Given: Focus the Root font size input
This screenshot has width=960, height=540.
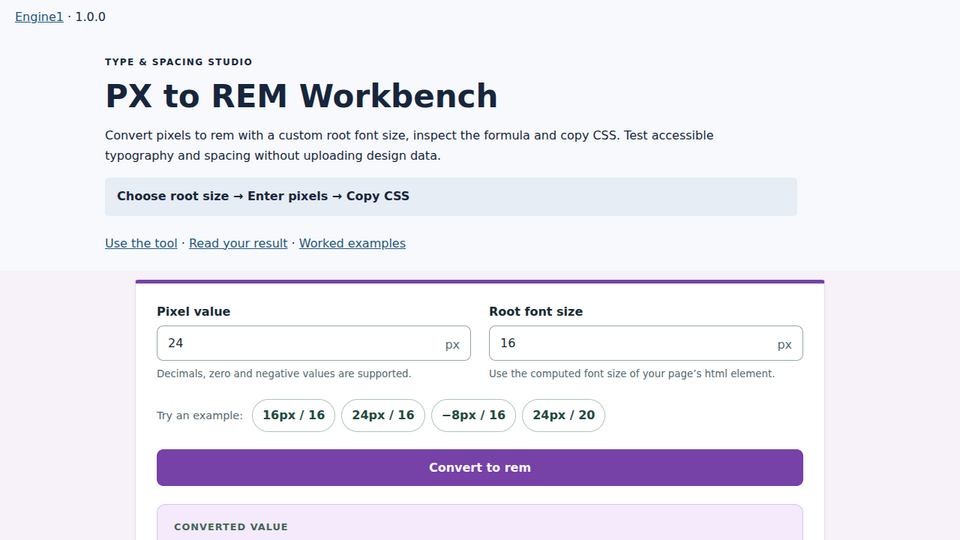Looking at the screenshot, I should coord(646,343).
